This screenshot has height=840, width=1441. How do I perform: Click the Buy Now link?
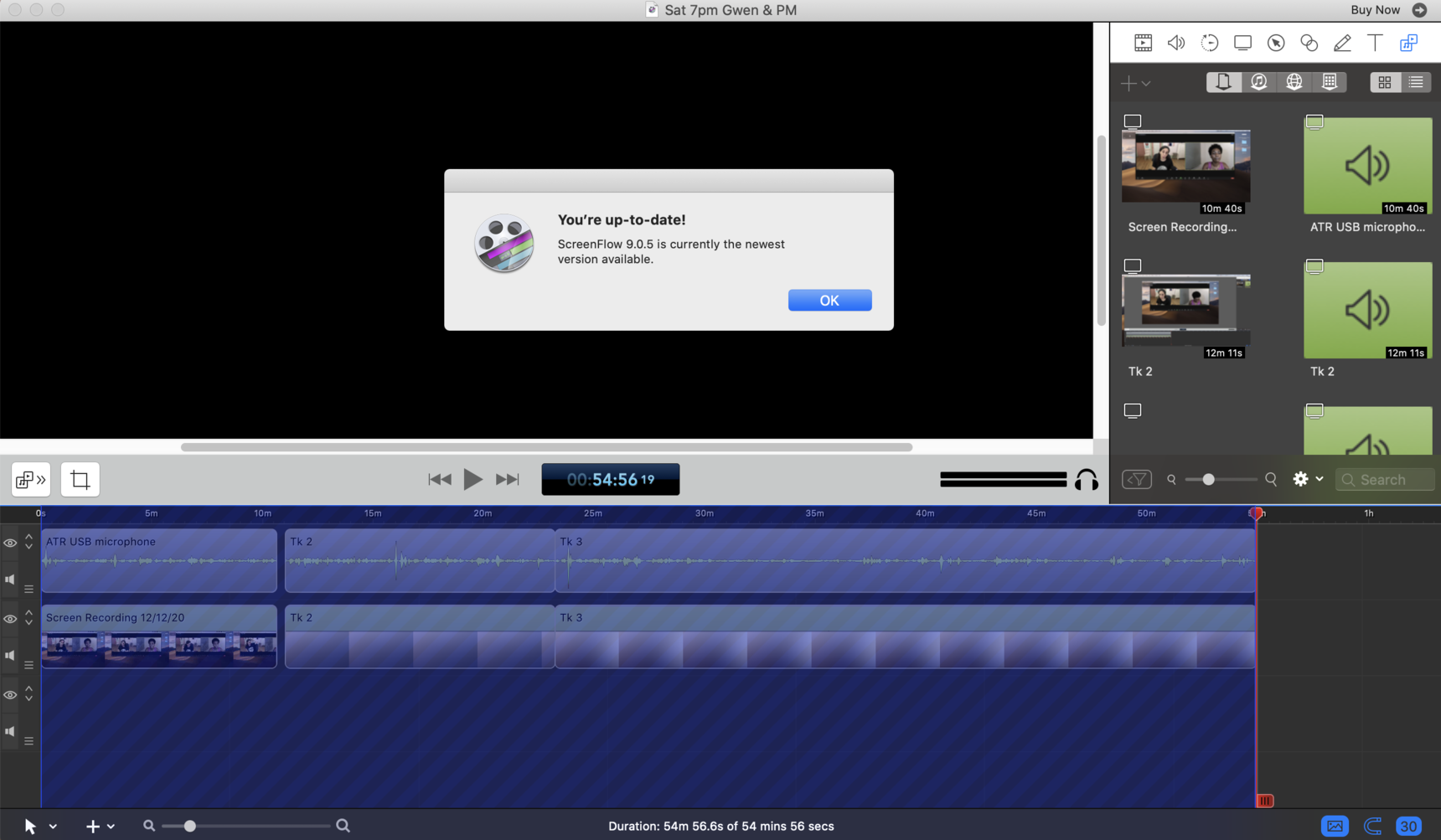point(1375,10)
